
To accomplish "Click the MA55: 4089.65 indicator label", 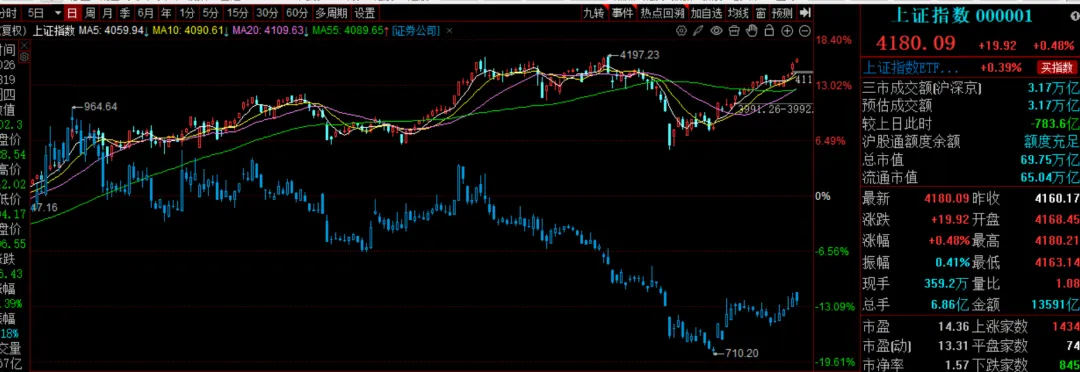I will click(349, 31).
